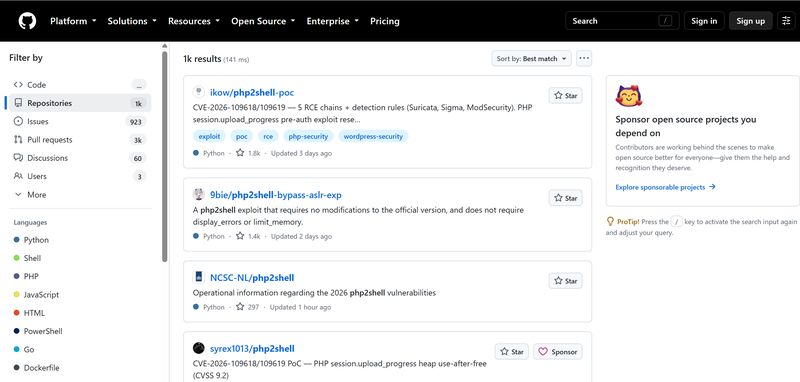Select the wordpress-security topic tag

pyautogui.click(x=373, y=136)
